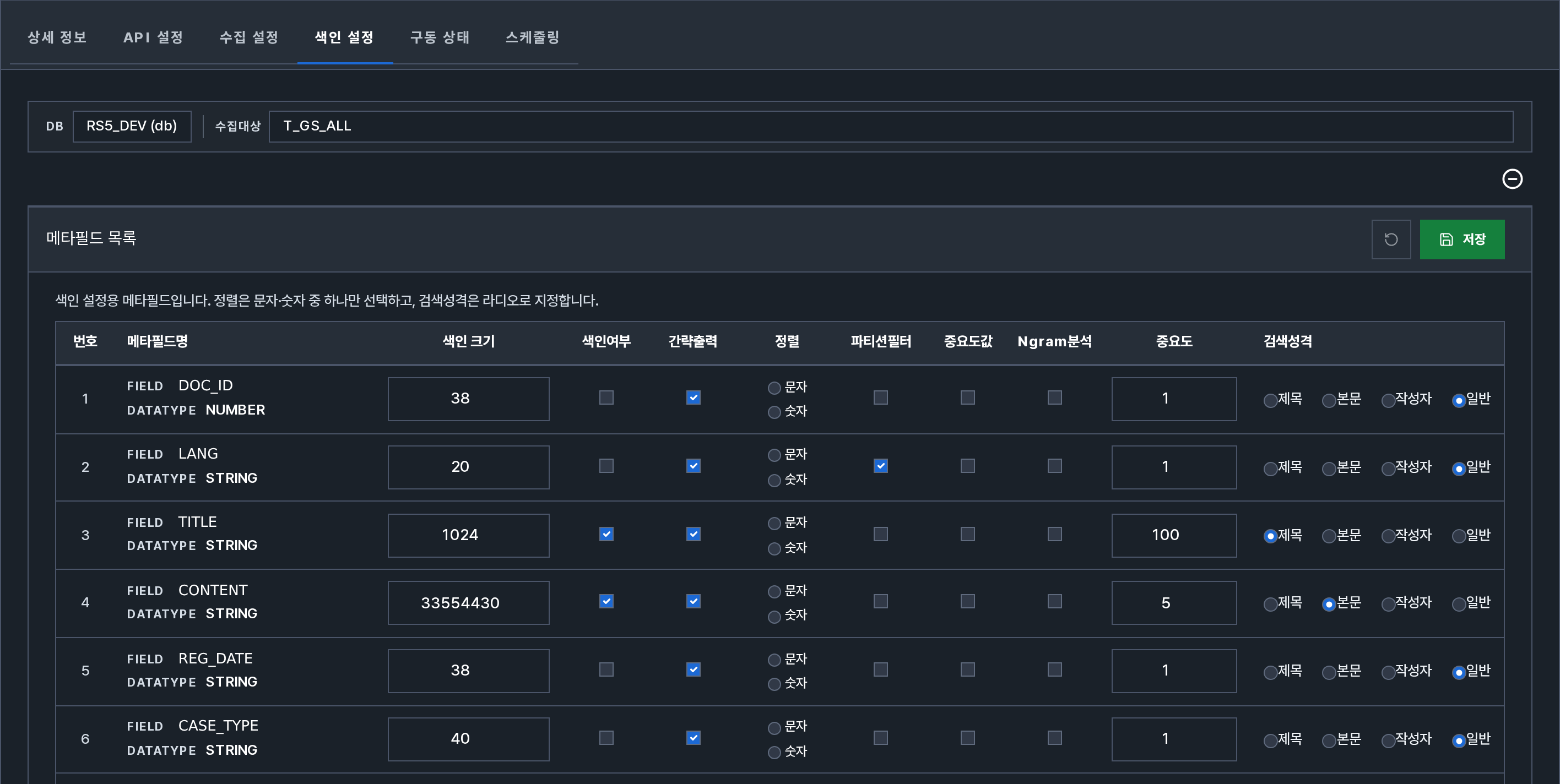Image resolution: width=1560 pixels, height=784 pixels.
Task: Click the 메타필드 목록 heading
Action: [x=91, y=238]
